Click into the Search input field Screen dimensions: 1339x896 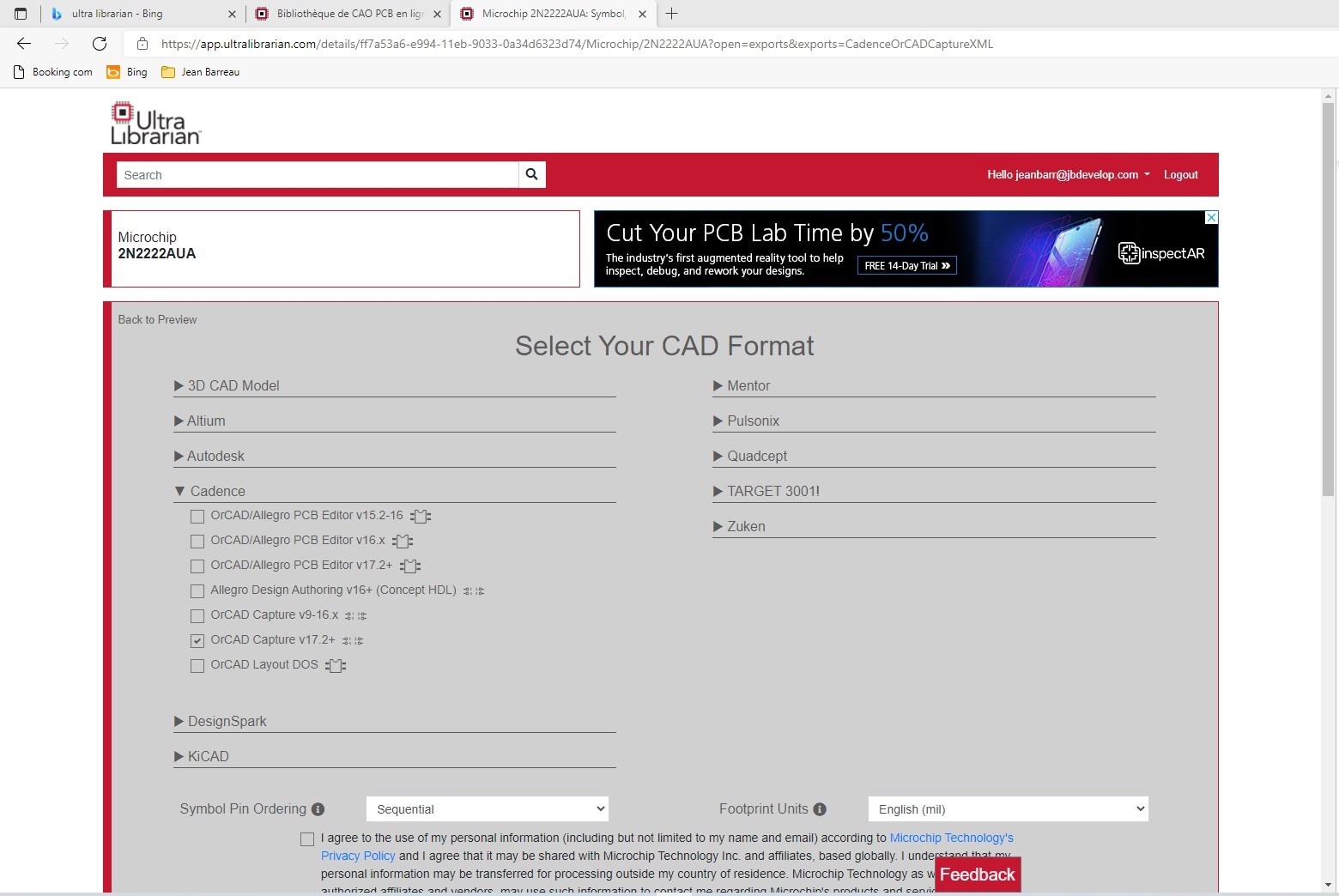[x=318, y=175]
